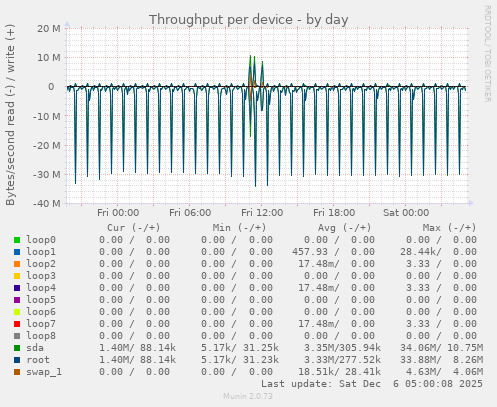Click the '20 M' y-axis label
Viewport: 497px width, 407px height.
tap(49, 29)
